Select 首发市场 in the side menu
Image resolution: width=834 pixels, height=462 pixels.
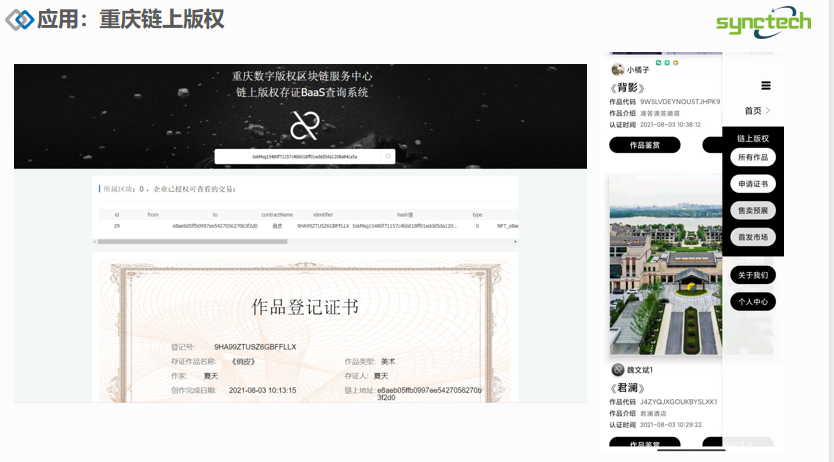coord(753,237)
